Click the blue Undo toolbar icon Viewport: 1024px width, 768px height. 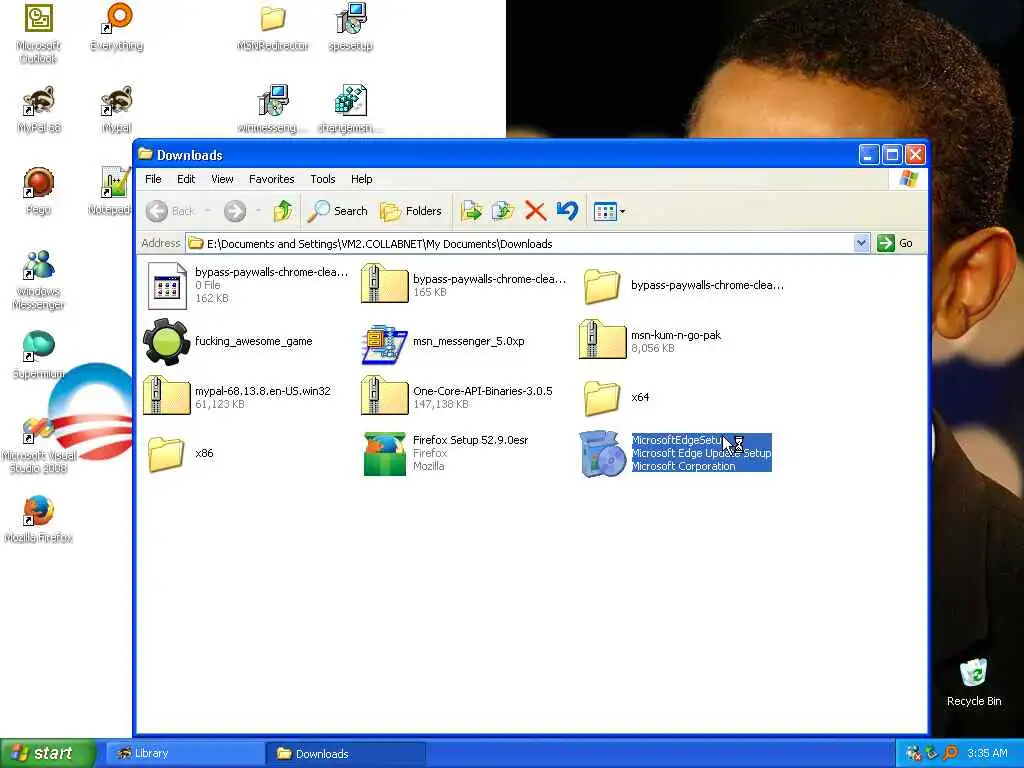point(568,211)
